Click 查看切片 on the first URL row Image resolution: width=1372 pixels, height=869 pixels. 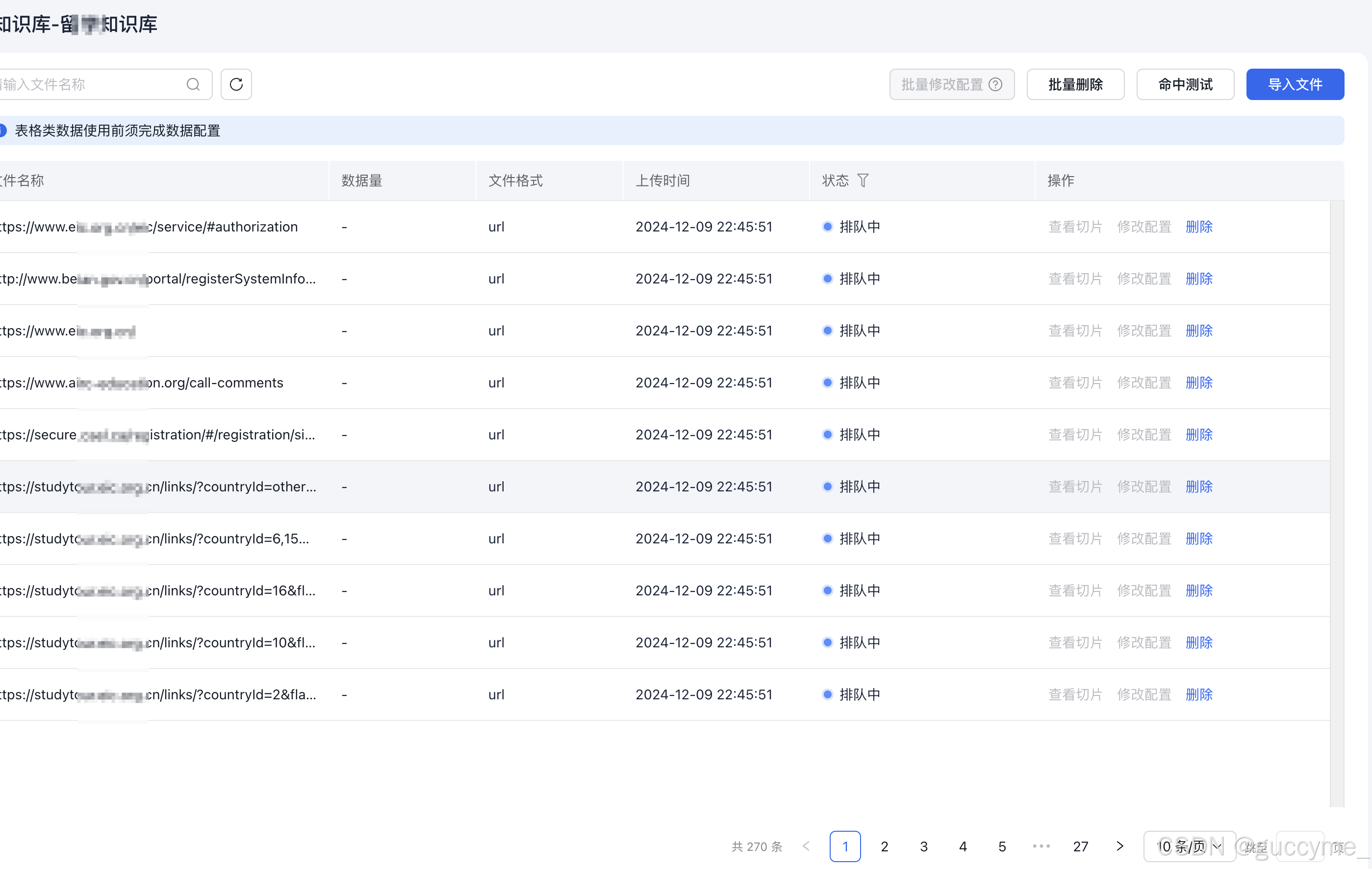tap(1075, 226)
